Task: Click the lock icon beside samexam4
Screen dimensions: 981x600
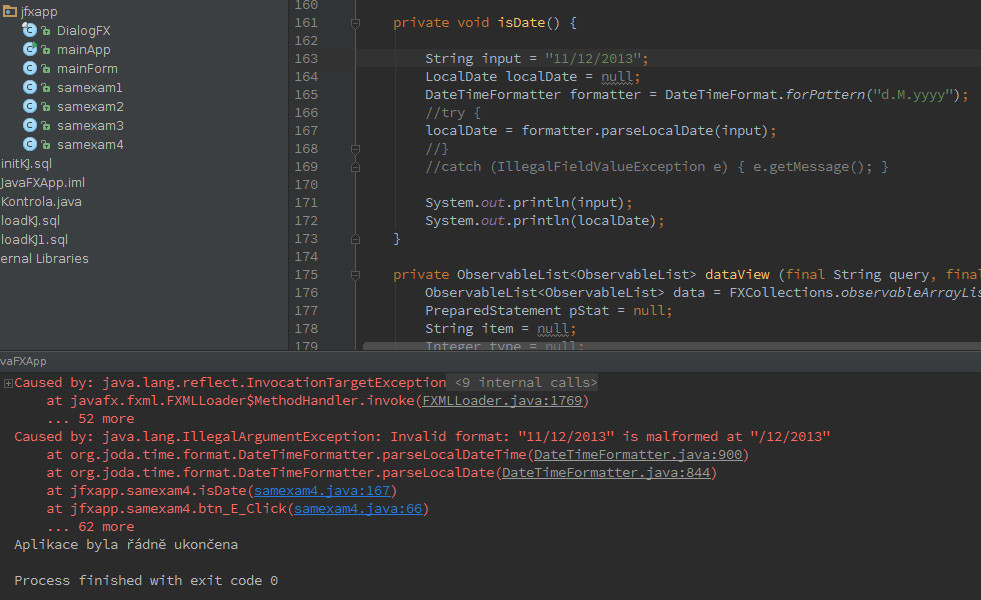Action: point(46,145)
